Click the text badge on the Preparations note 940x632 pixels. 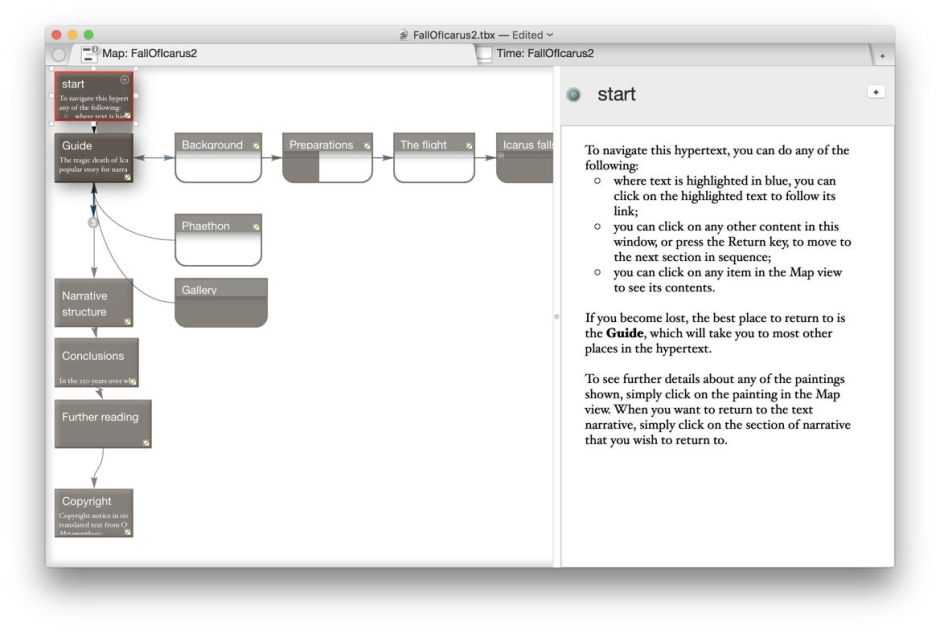(368, 145)
